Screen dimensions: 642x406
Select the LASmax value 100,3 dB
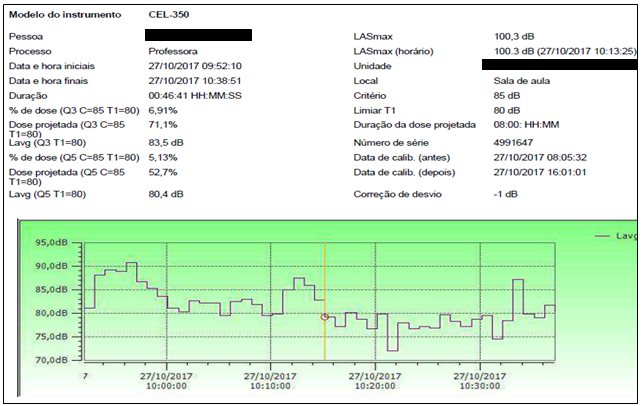coord(515,35)
